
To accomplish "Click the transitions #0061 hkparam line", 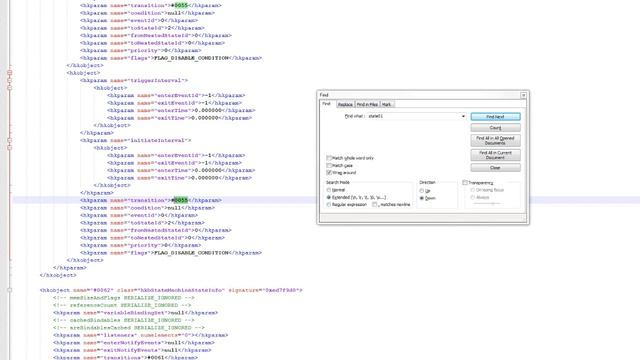I will click(125, 358).
